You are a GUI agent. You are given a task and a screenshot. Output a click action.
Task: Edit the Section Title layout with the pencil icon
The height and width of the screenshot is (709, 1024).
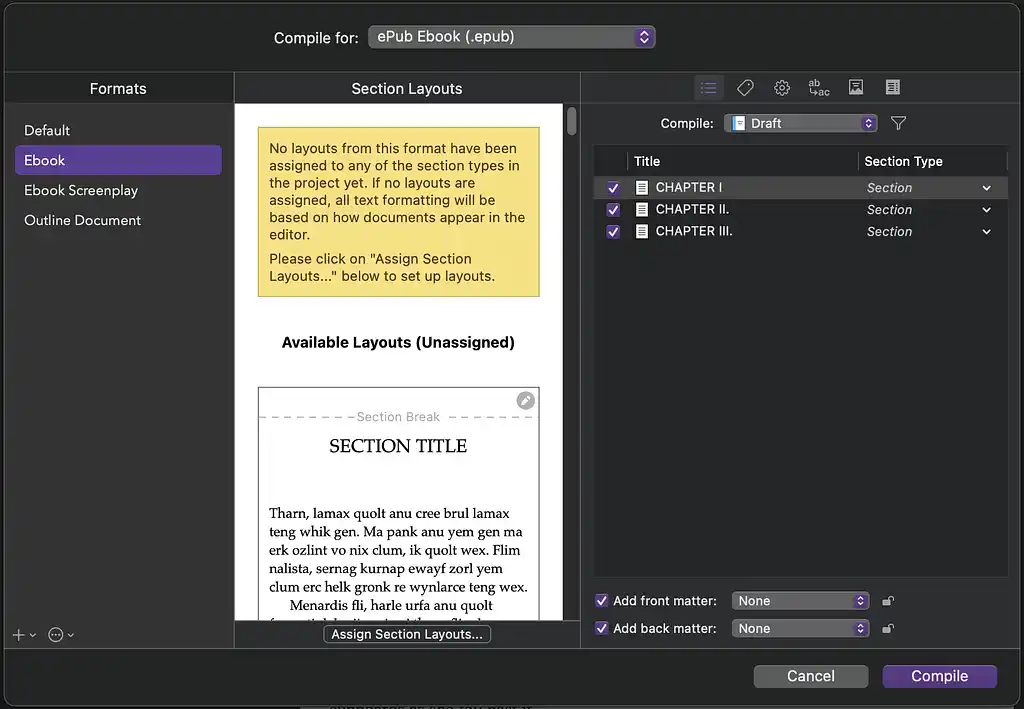525,400
